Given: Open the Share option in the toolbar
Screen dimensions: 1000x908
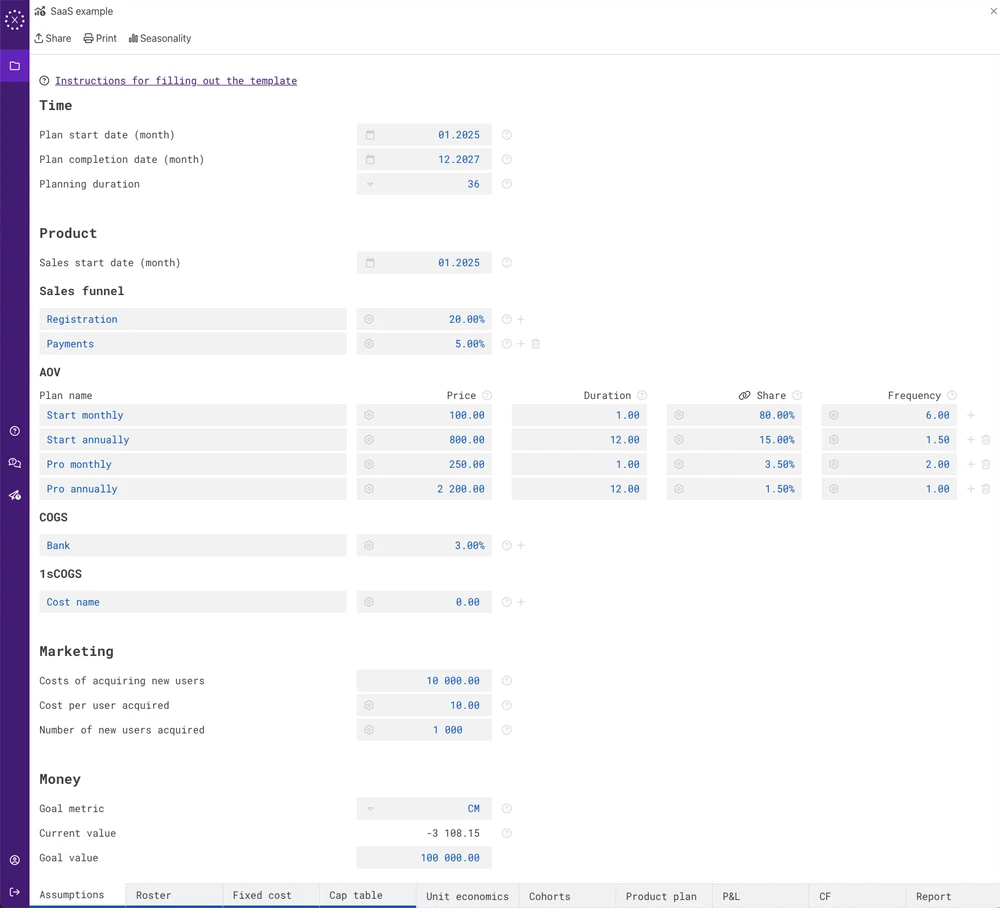Looking at the screenshot, I should point(52,38).
